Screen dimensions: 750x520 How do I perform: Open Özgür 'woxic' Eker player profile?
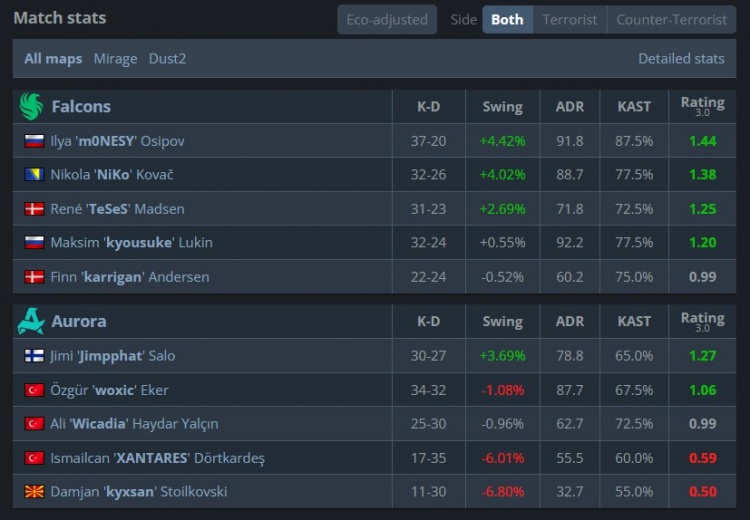point(110,390)
